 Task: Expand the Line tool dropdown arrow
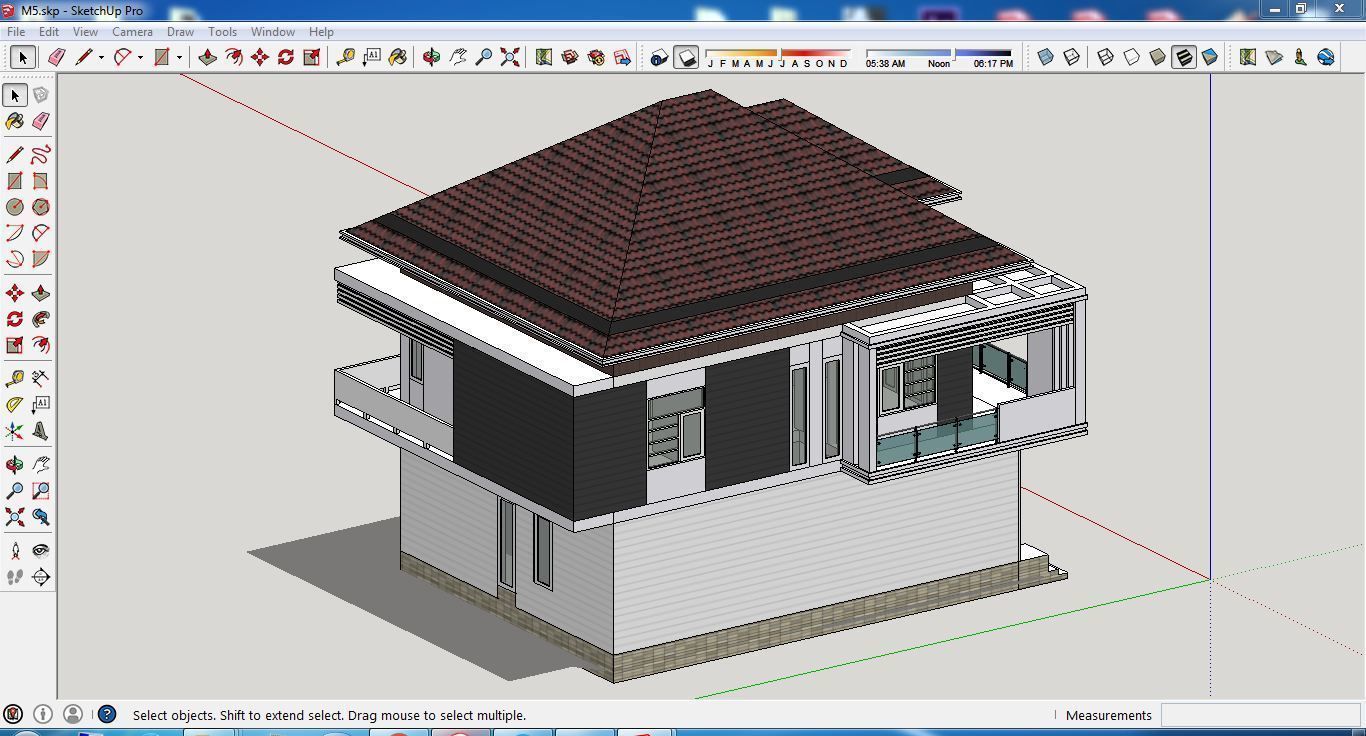click(101, 58)
